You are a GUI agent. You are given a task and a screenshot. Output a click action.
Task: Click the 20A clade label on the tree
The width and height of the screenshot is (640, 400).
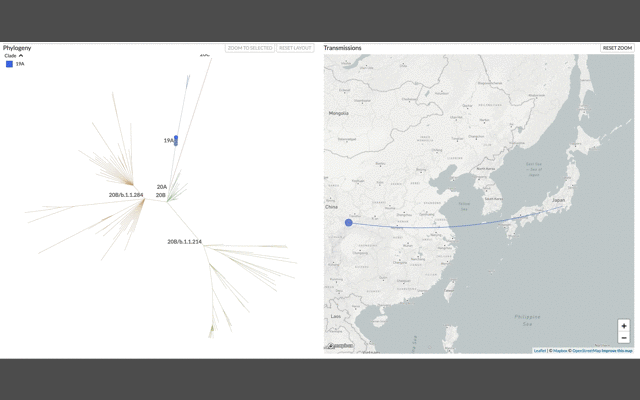pos(161,187)
